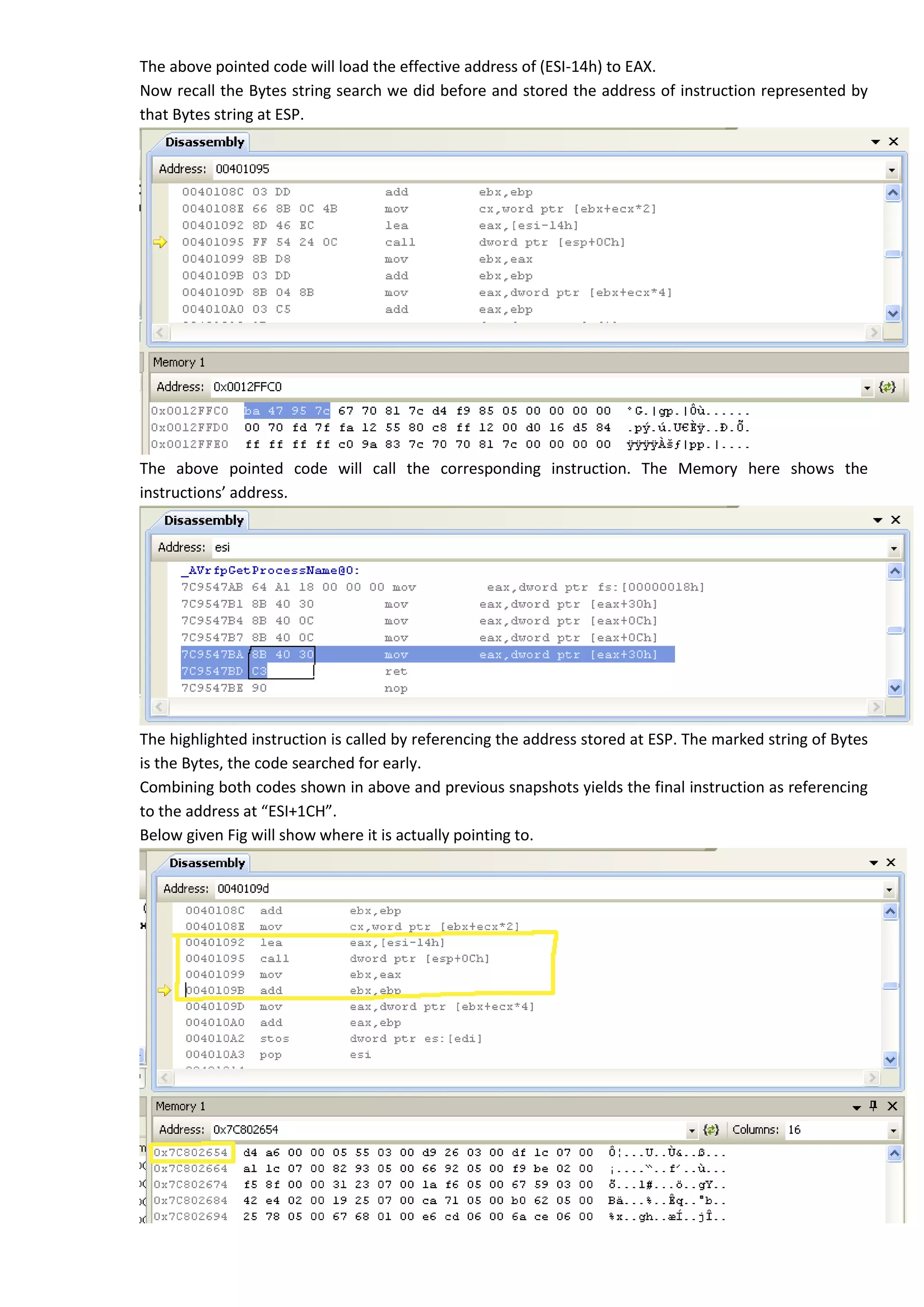Close the first Disassembly panel

click(x=894, y=142)
